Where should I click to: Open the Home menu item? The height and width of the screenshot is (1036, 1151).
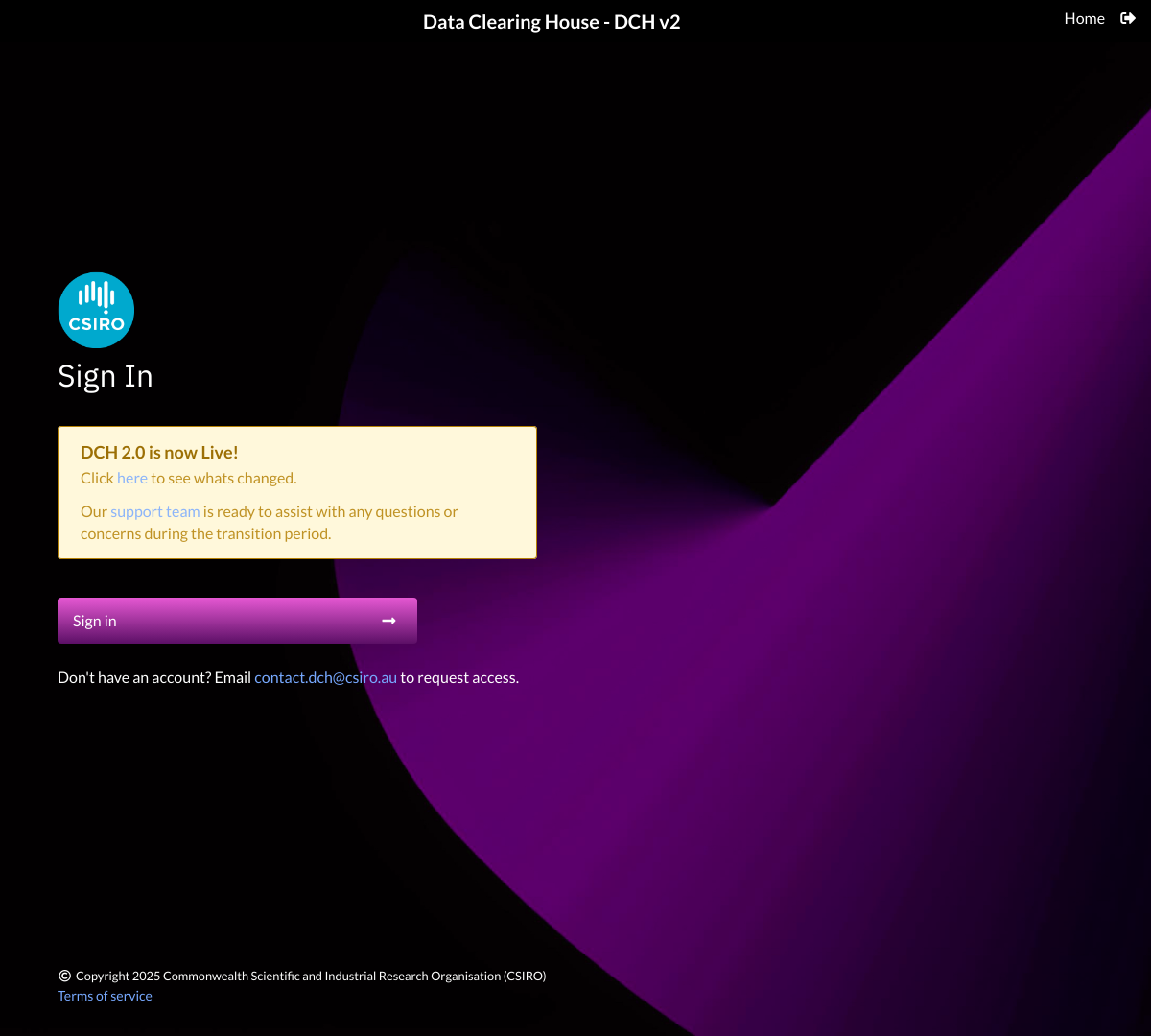click(1084, 19)
